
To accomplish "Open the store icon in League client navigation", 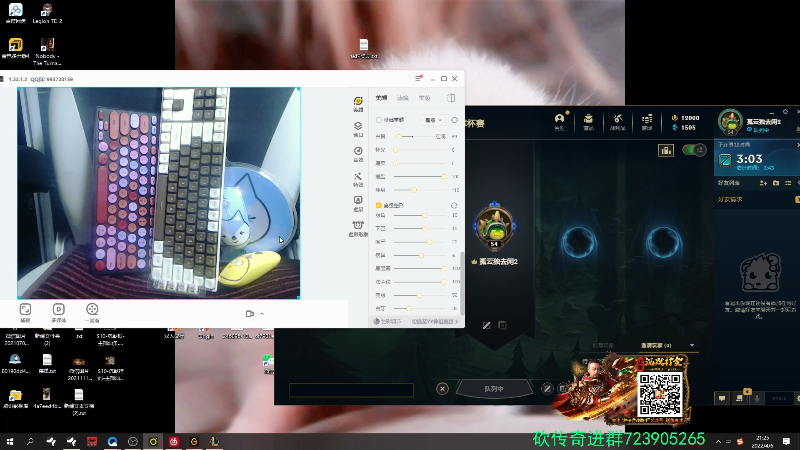I will (647, 122).
